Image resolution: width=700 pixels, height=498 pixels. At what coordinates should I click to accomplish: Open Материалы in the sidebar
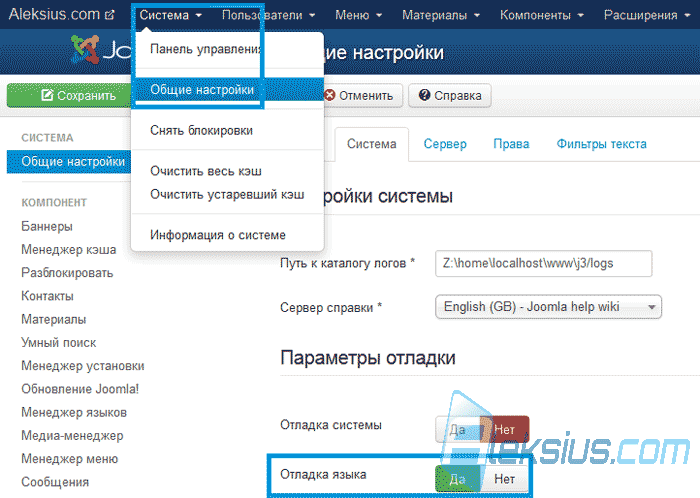(x=54, y=319)
